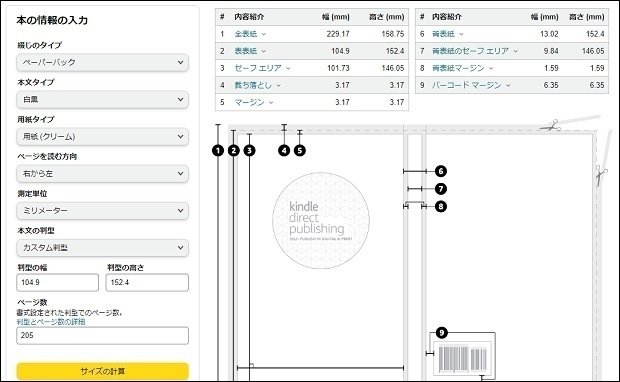Viewport: 620px width, 382px height.
Task: Expand the マージン row in the table
Action: pos(254,102)
